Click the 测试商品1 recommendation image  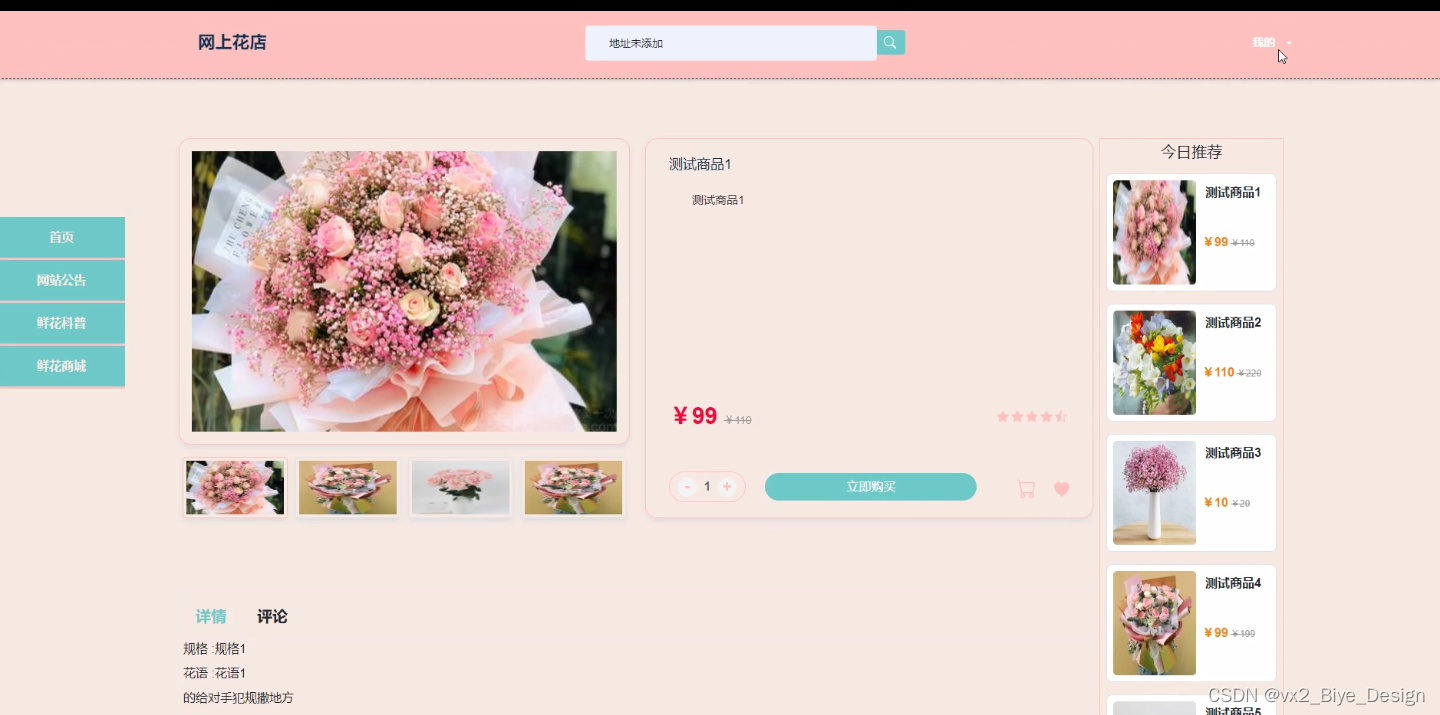click(x=1154, y=232)
